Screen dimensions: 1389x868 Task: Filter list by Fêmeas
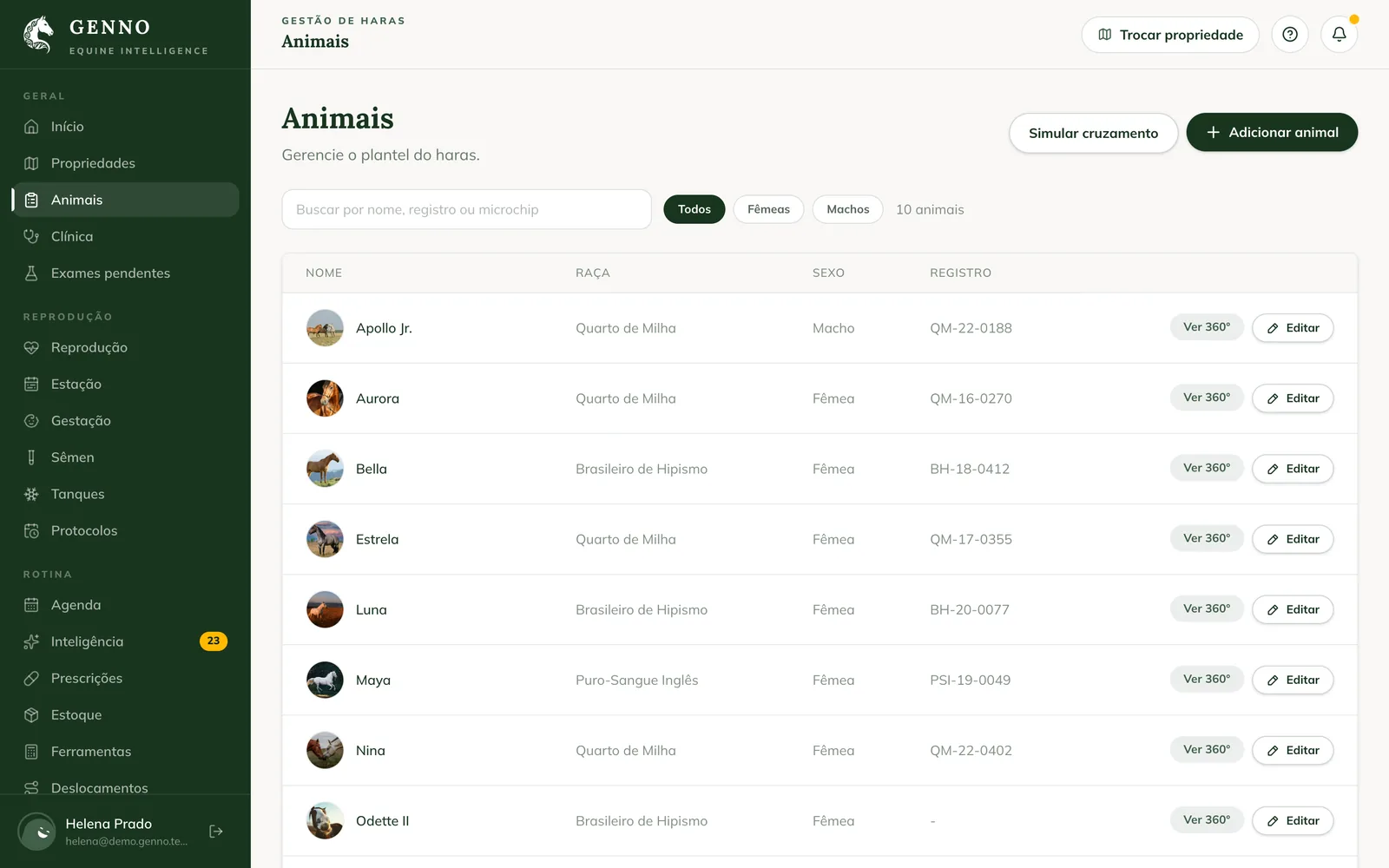768,209
